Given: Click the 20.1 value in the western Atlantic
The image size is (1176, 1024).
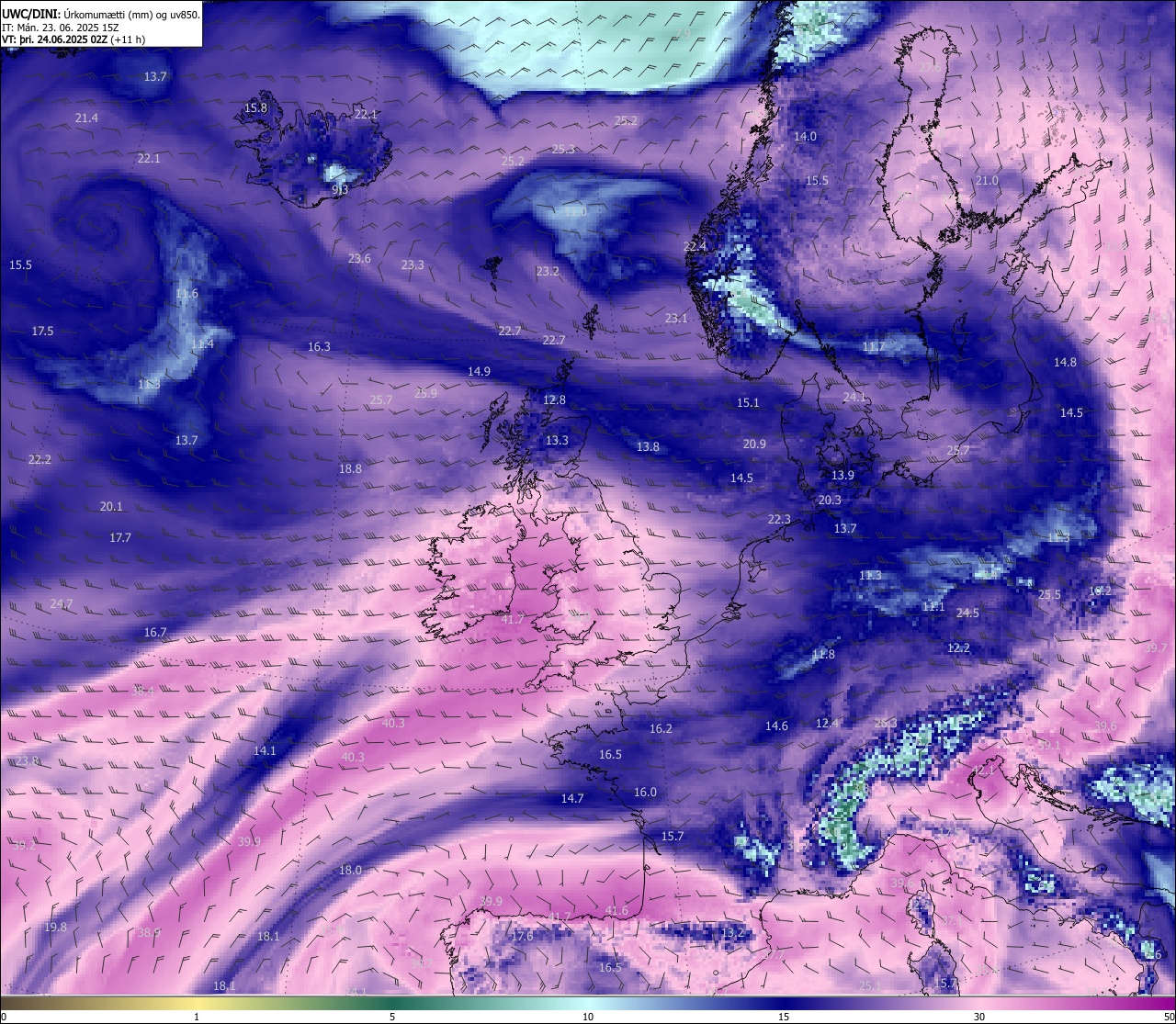Looking at the screenshot, I should tap(111, 507).
